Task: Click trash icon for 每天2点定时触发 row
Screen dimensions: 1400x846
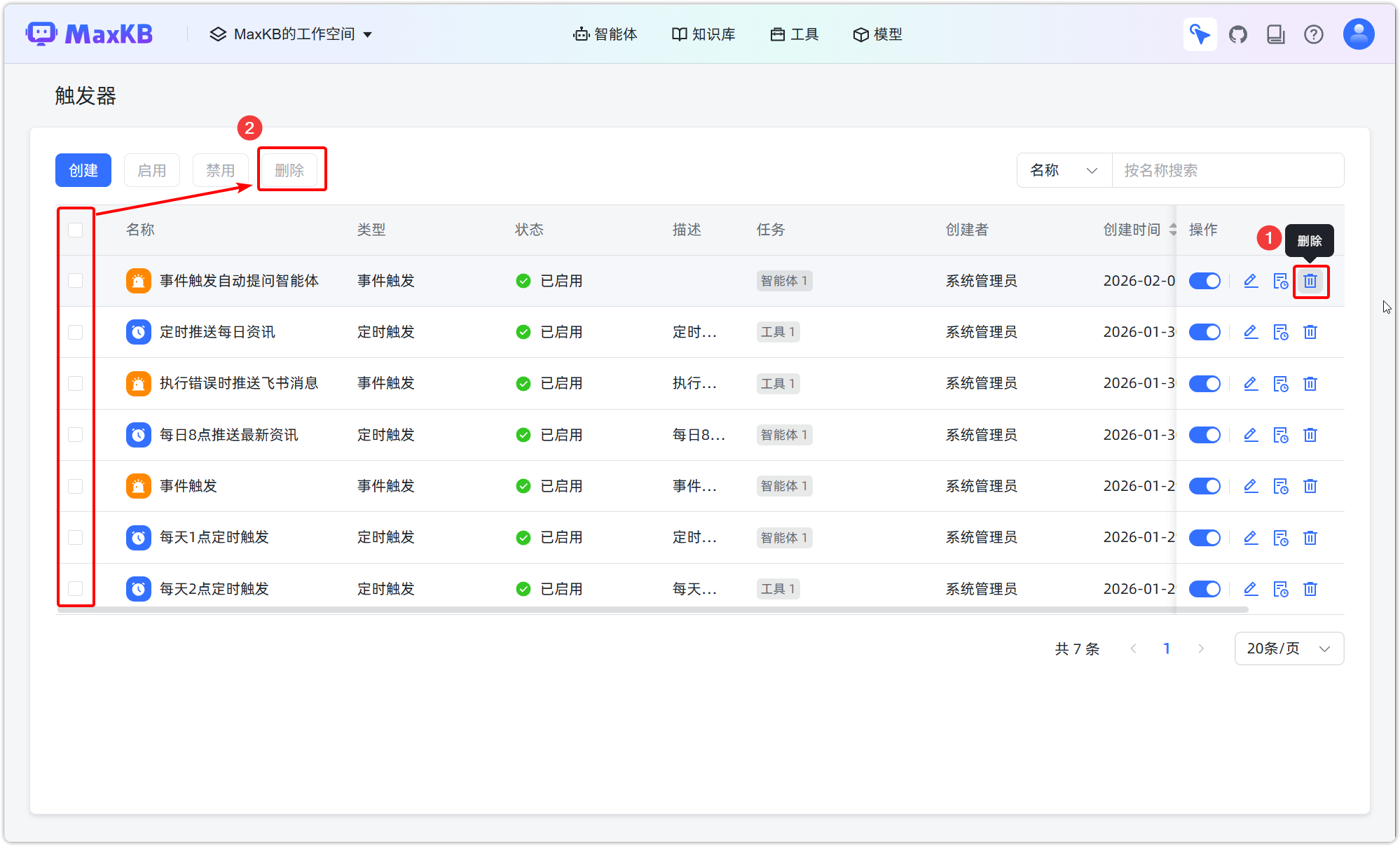Action: (1310, 589)
